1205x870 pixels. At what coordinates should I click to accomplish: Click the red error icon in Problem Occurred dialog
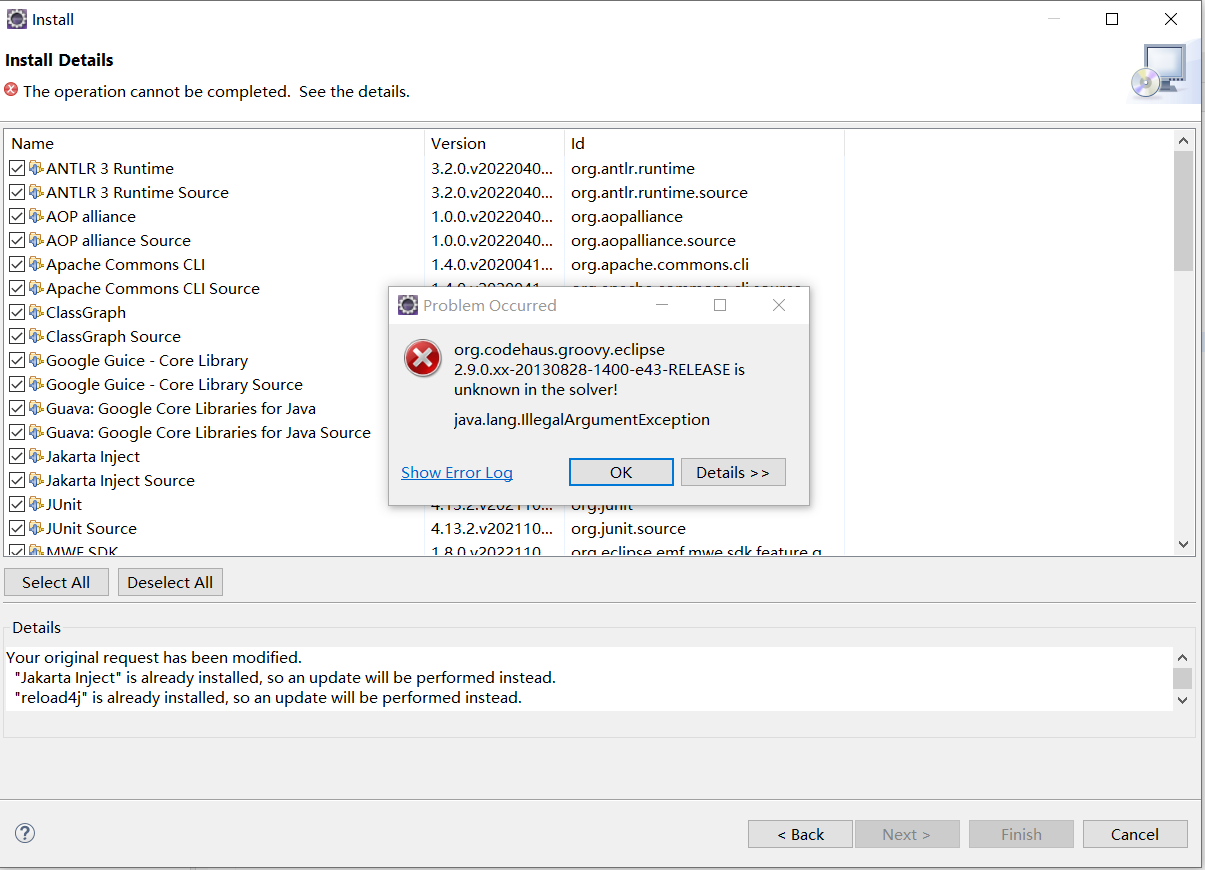click(x=423, y=358)
